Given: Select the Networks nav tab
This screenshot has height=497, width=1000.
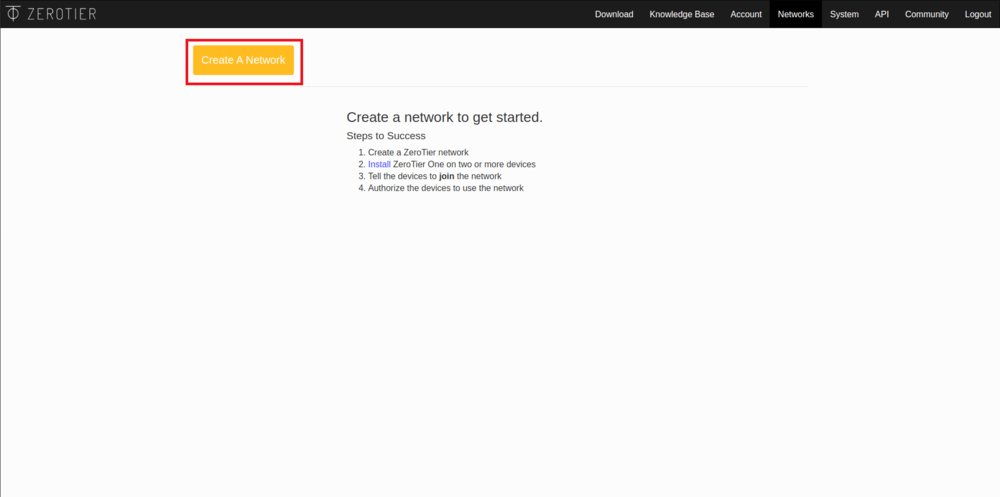Looking at the screenshot, I should pyautogui.click(x=796, y=14).
